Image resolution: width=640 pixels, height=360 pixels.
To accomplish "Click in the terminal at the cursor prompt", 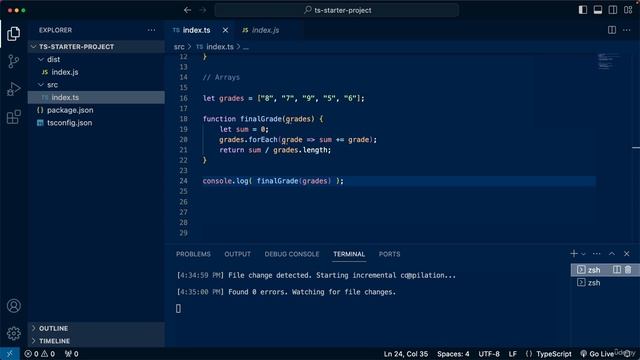I will 178,309.
